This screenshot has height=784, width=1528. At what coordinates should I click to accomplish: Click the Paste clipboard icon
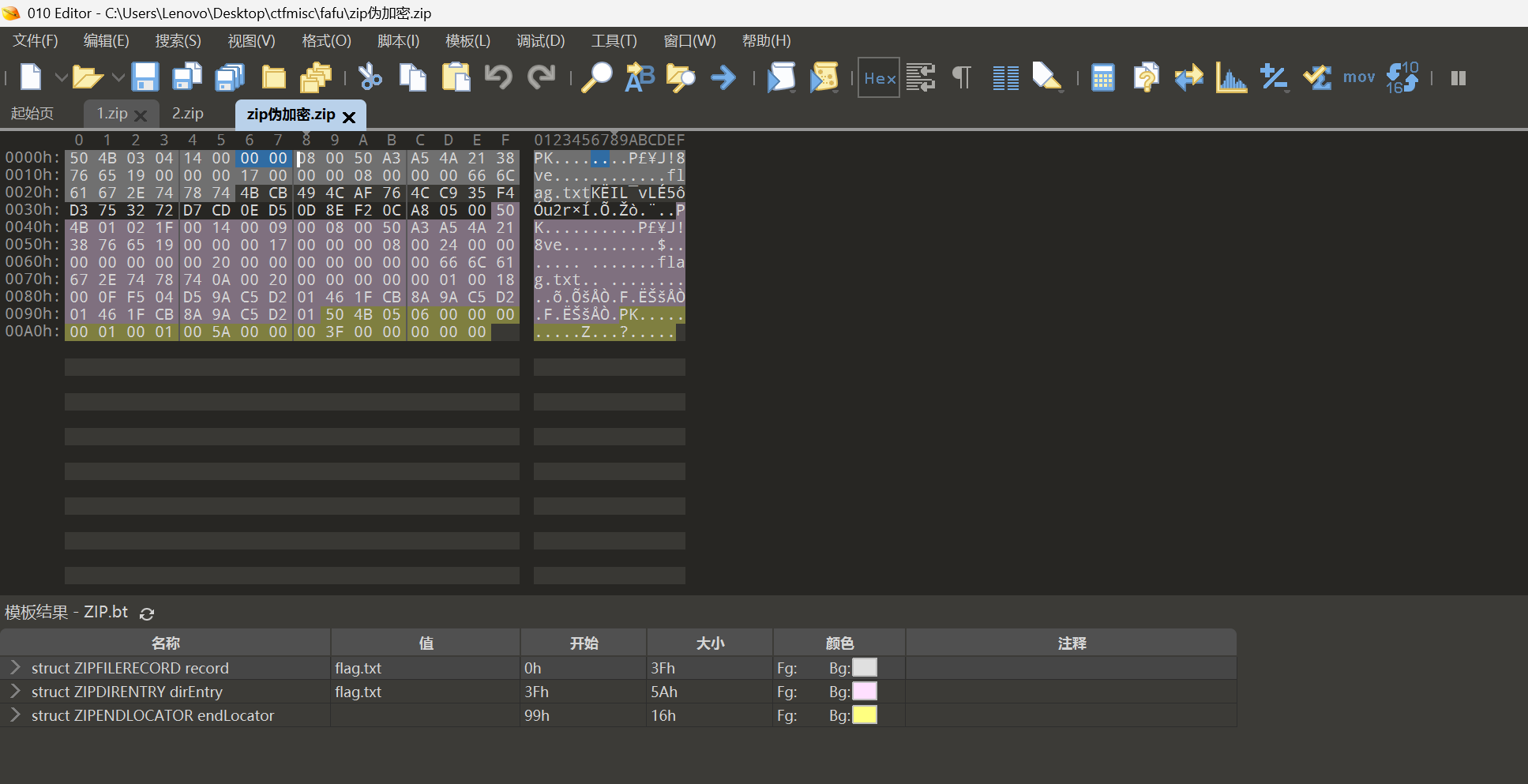[456, 77]
